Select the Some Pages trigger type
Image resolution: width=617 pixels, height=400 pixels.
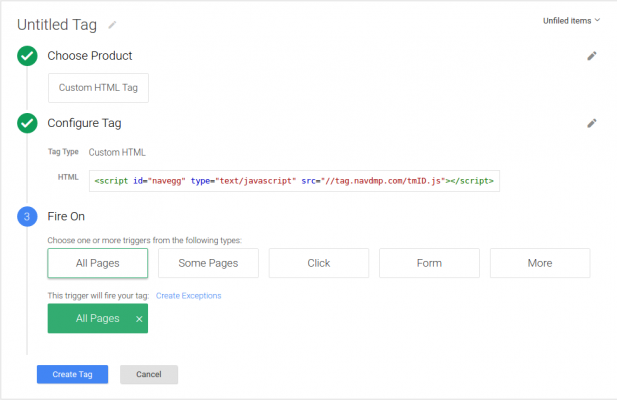pos(208,263)
